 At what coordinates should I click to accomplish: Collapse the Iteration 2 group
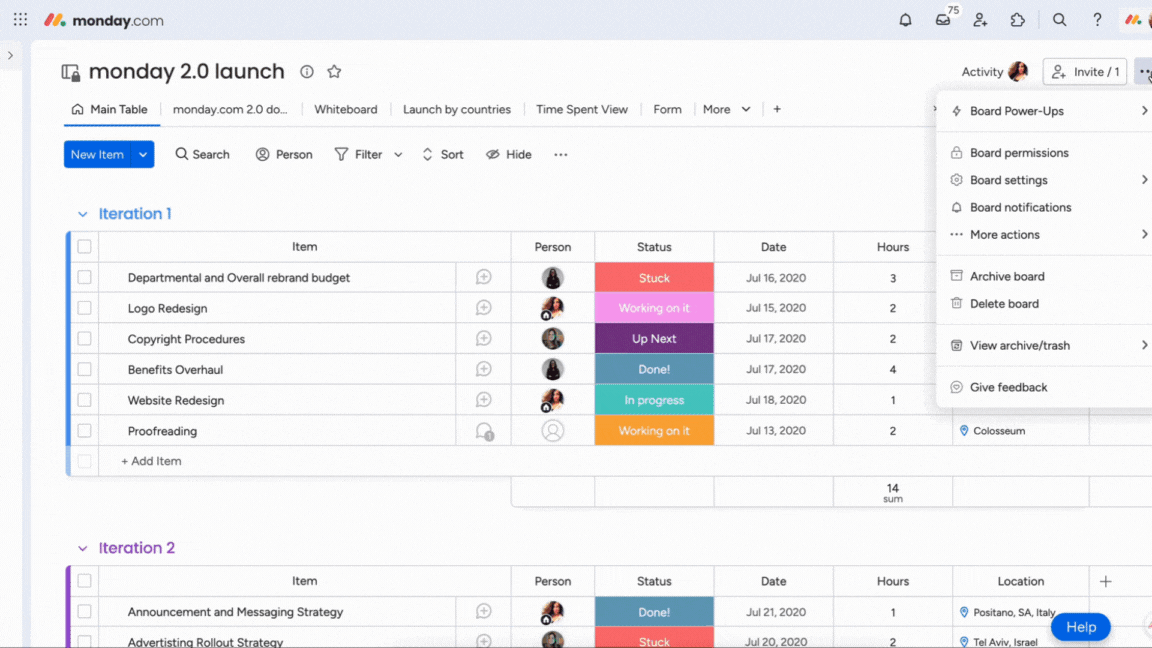[82, 548]
